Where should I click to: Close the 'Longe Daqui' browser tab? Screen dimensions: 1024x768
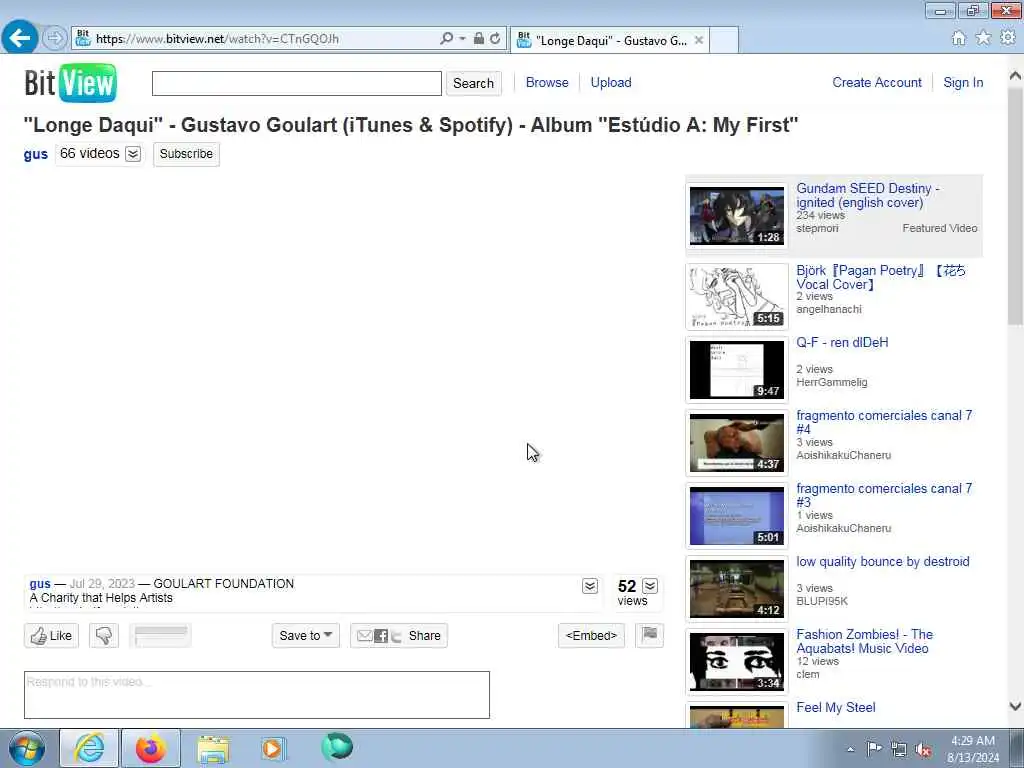(x=699, y=40)
